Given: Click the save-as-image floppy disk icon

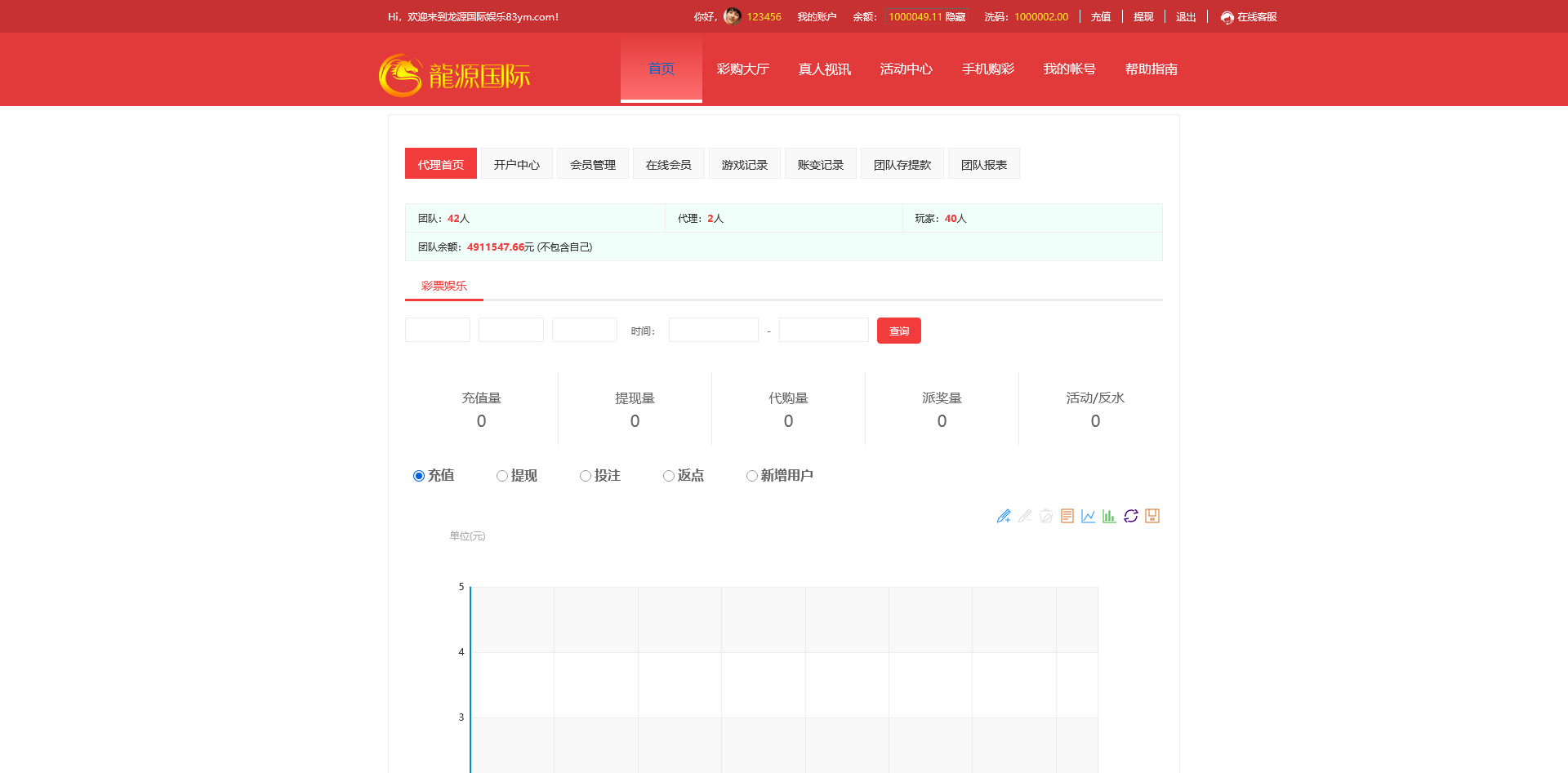Looking at the screenshot, I should [x=1152, y=516].
